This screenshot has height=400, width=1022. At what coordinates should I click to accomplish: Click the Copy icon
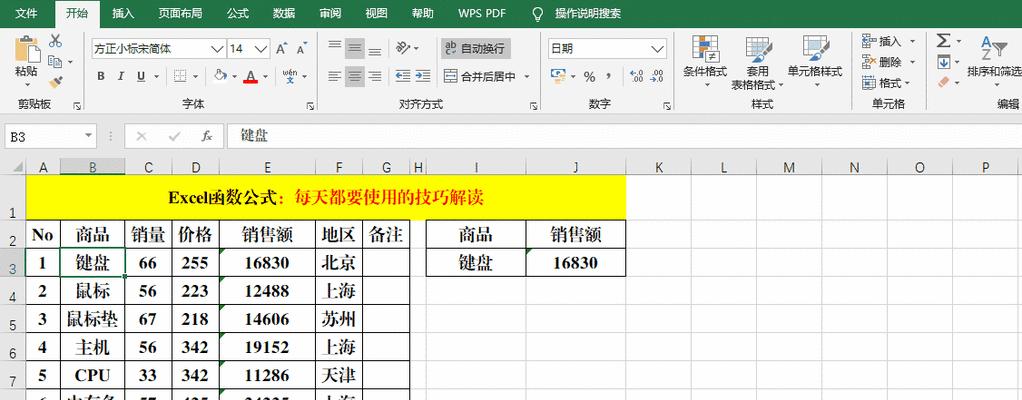(55, 62)
